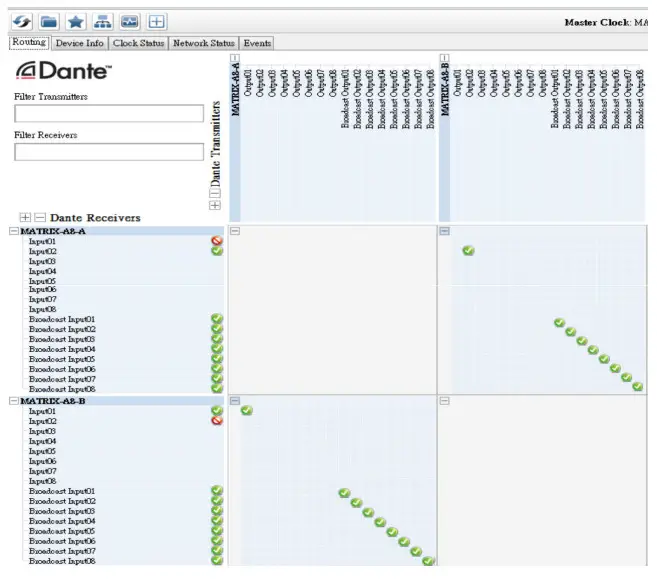Click green status beside MATRIX-A8-A Broadcast Input08
The height and width of the screenshot is (579, 657).
(x=217, y=388)
